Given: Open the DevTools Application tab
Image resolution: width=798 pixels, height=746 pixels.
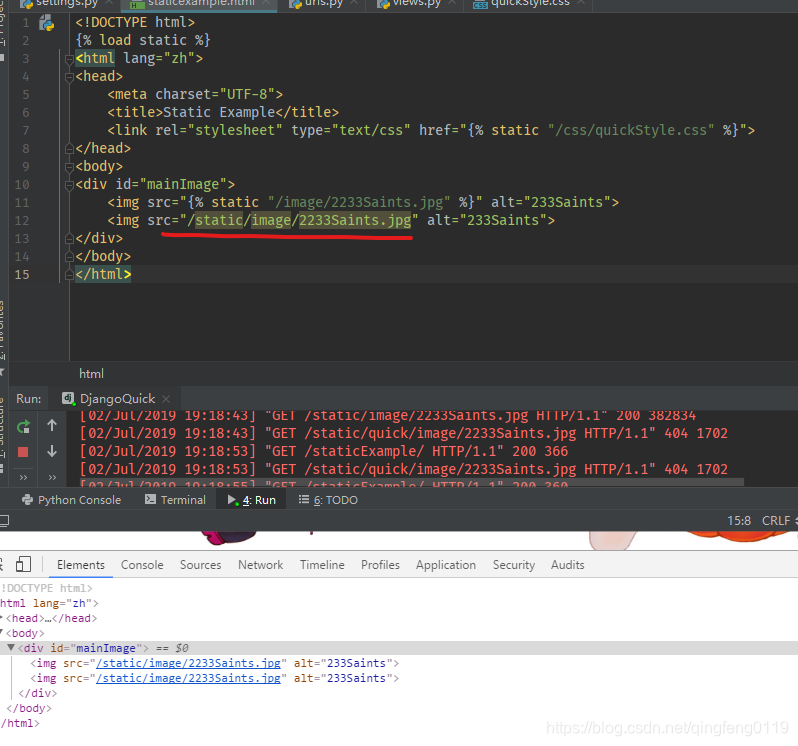Looking at the screenshot, I should coord(446,565).
